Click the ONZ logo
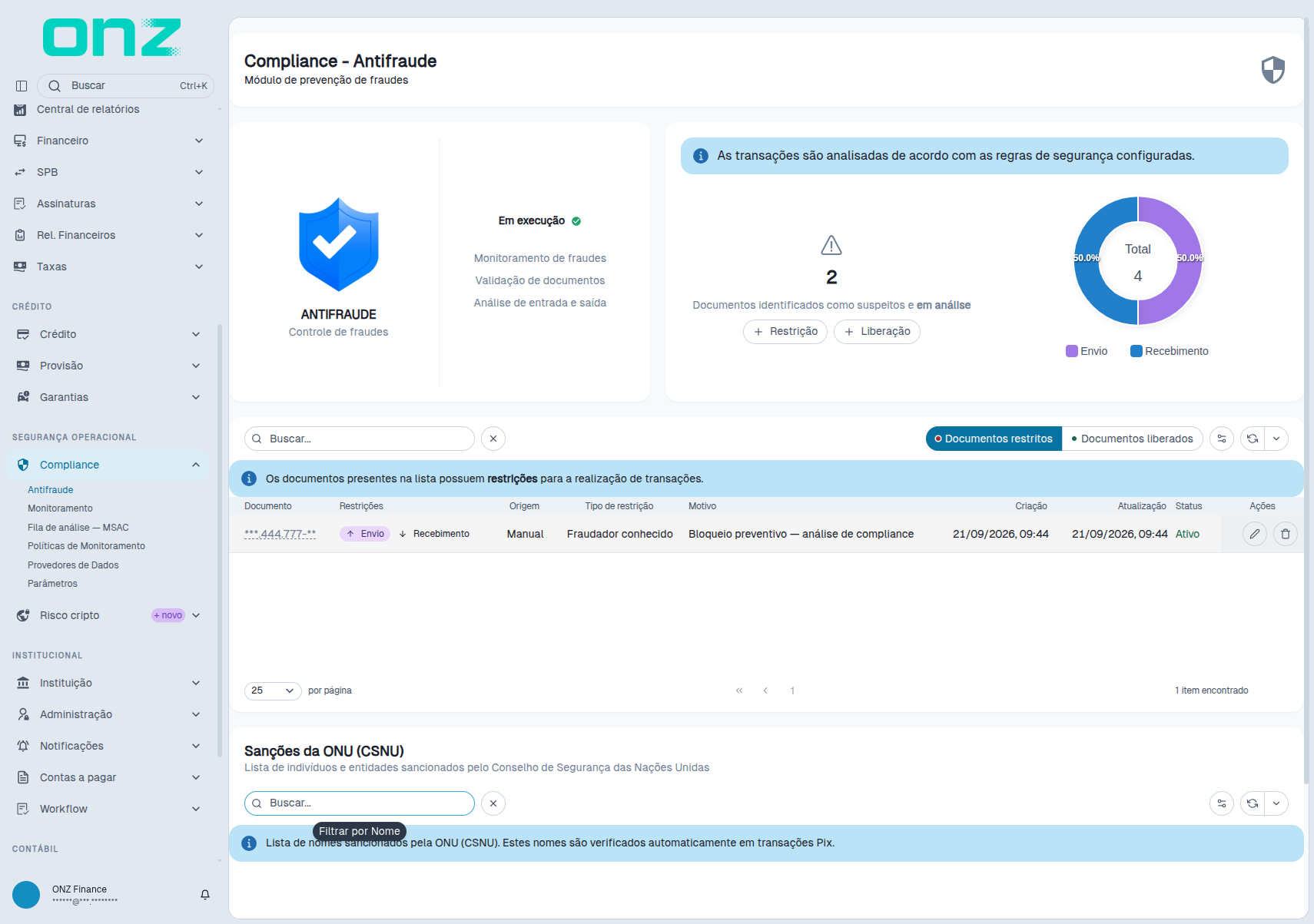The height and width of the screenshot is (924, 1314). click(112, 38)
